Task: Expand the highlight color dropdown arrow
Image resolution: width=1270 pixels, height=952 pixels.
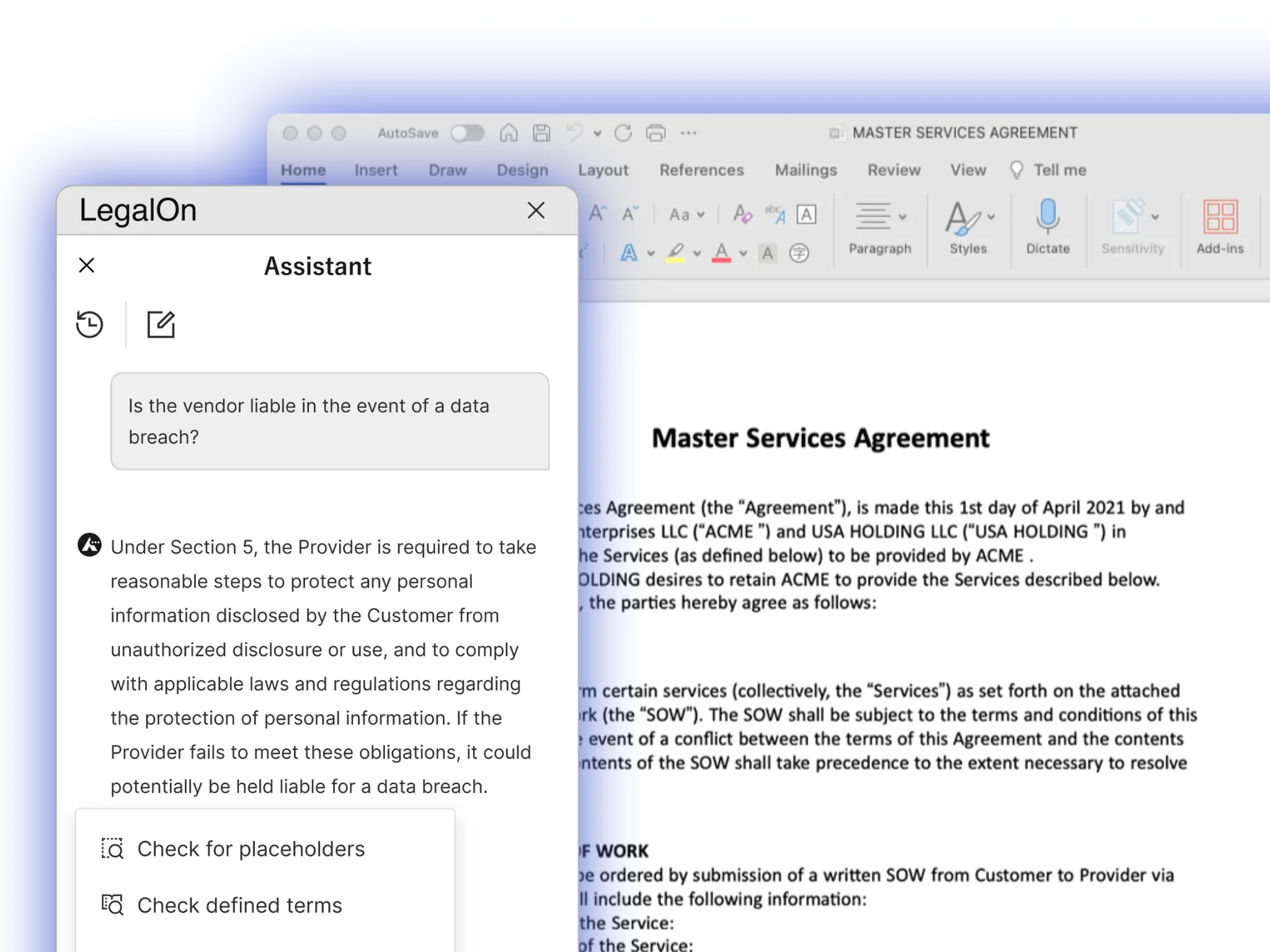Action: click(697, 253)
